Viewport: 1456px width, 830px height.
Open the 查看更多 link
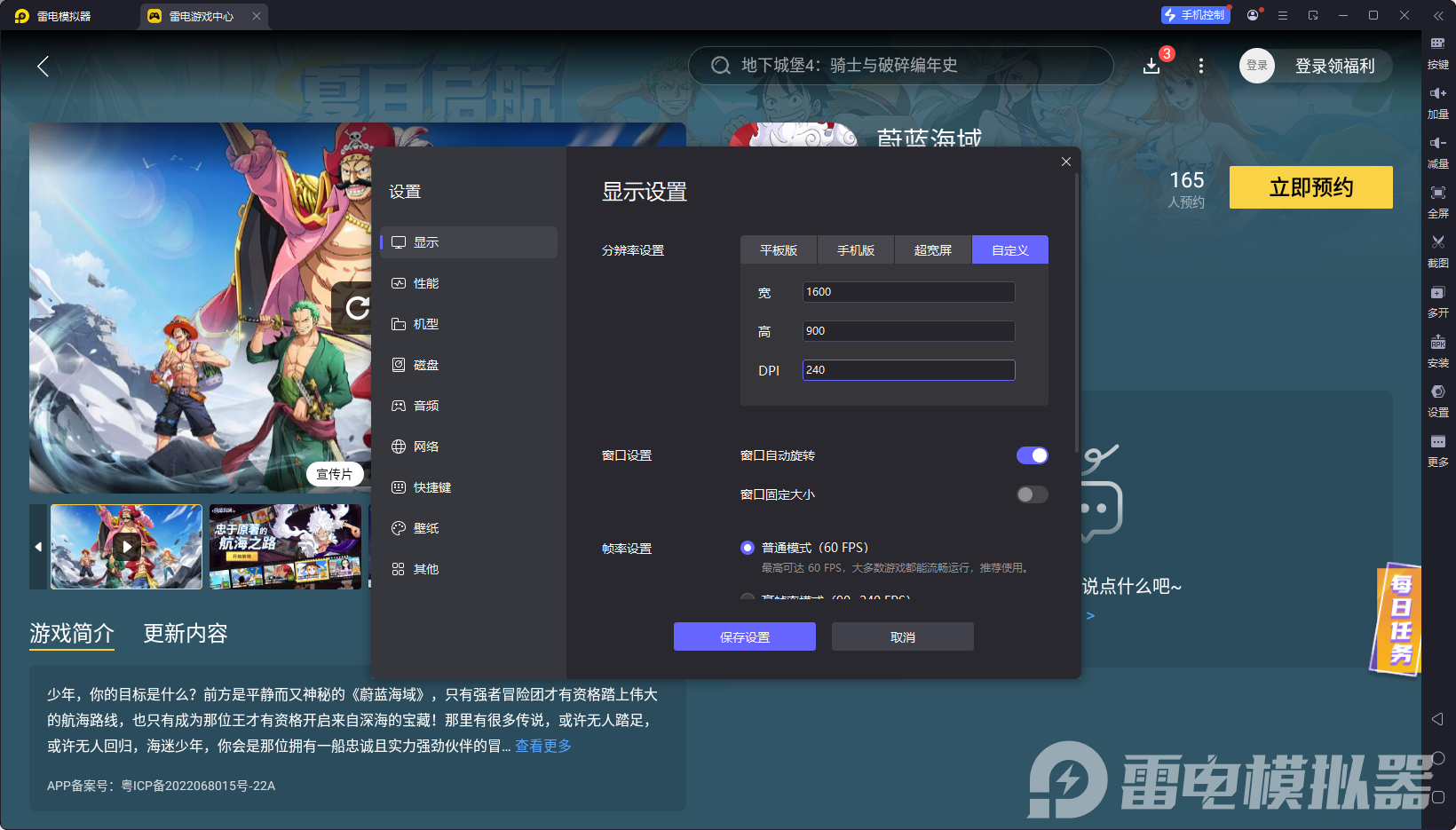[x=543, y=746]
